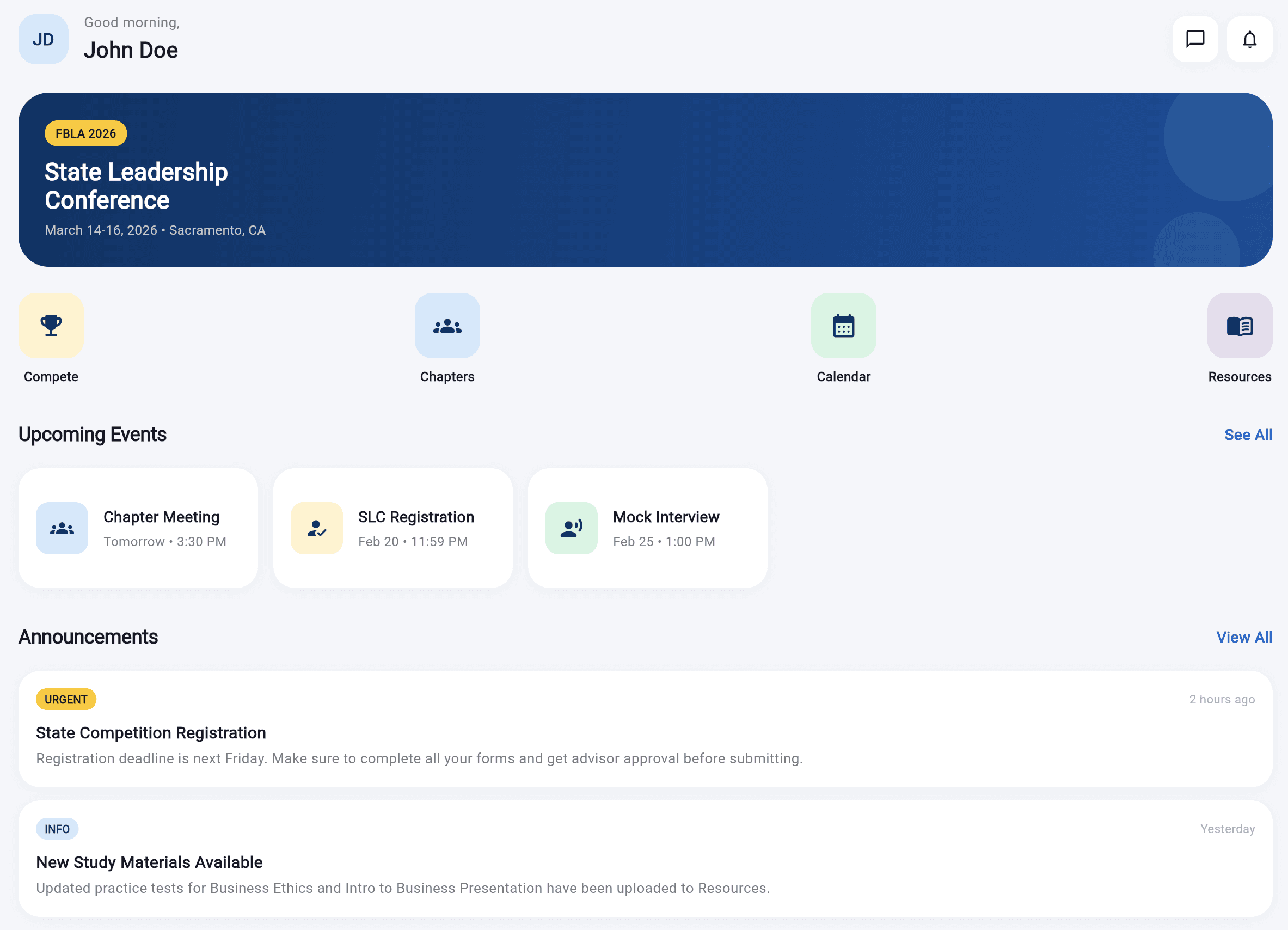Open the messages chat icon
The image size is (1288, 930).
(1195, 39)
